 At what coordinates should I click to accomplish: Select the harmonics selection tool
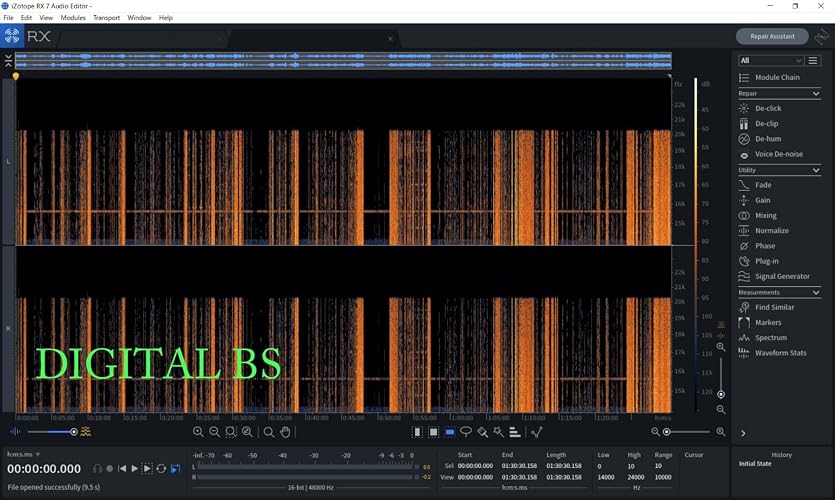(x=515, y=432)
